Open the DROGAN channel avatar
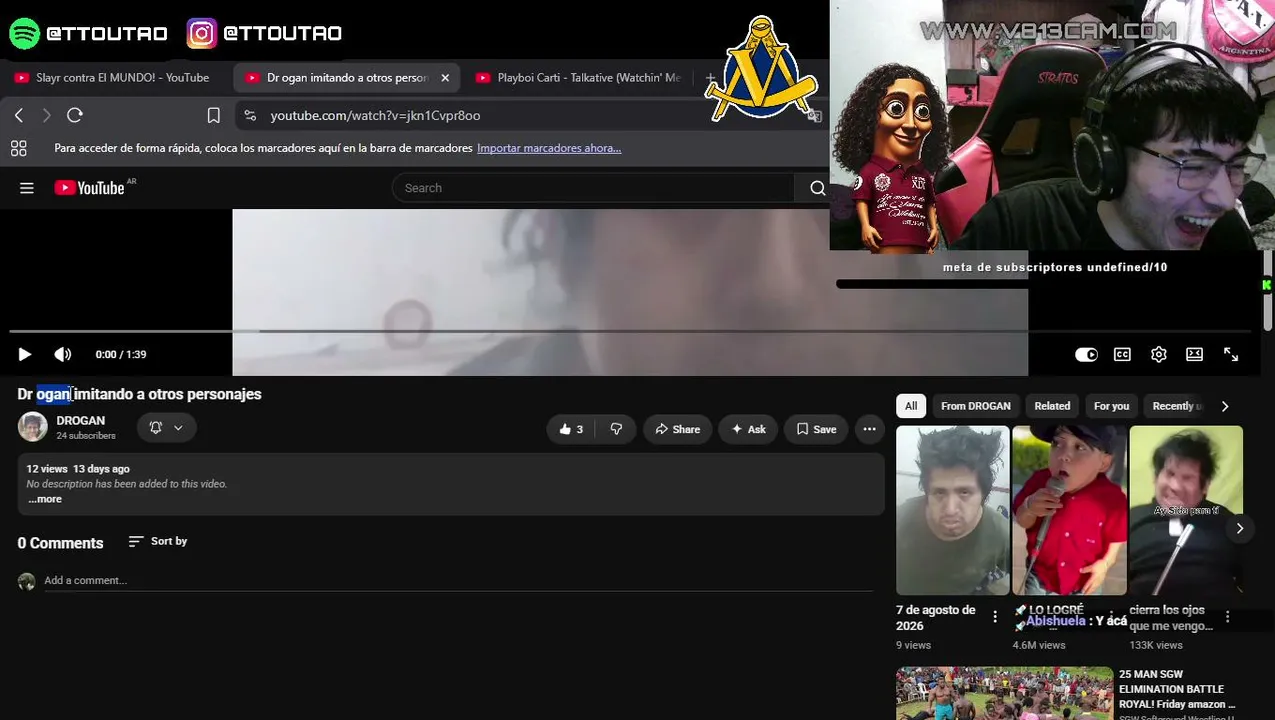The image size is (1275, 720). 32,427
